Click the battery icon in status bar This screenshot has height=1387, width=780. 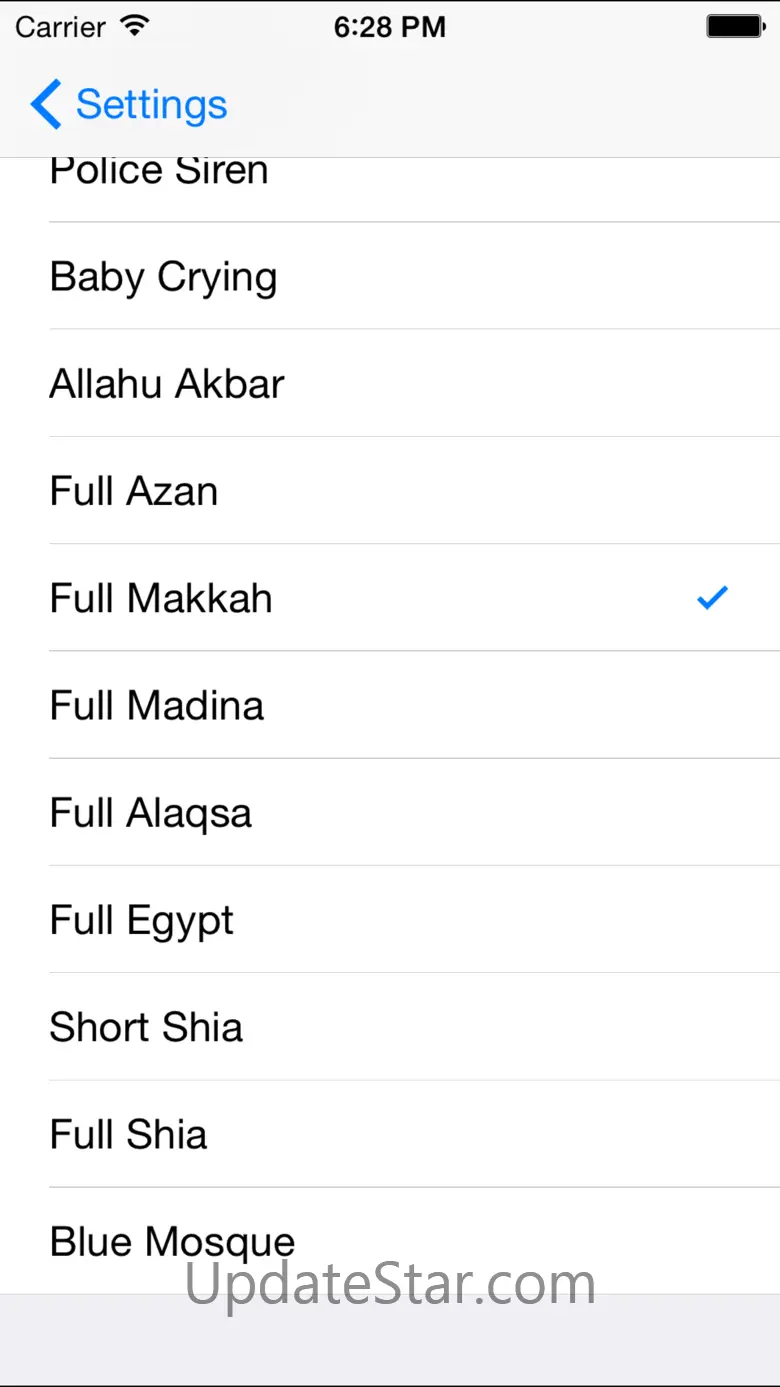click(x=736, y=27)
